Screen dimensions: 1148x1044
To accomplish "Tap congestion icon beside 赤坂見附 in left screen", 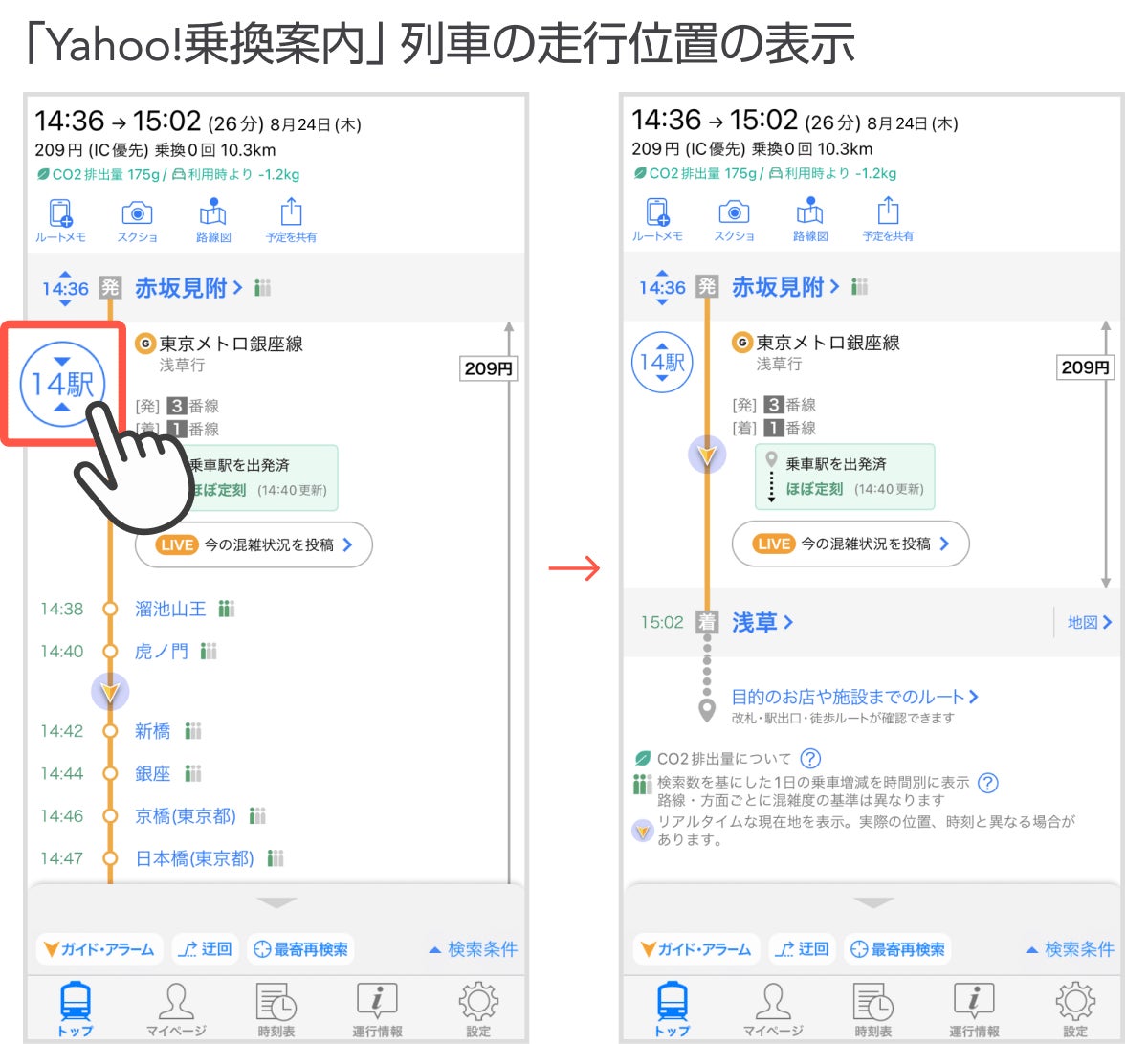I will pos(263,288).
